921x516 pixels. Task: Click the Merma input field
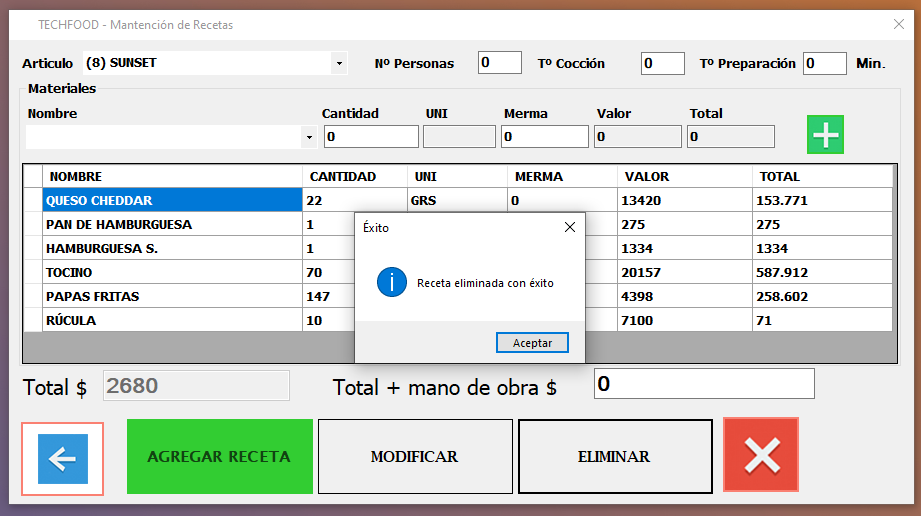click(544, 136)
